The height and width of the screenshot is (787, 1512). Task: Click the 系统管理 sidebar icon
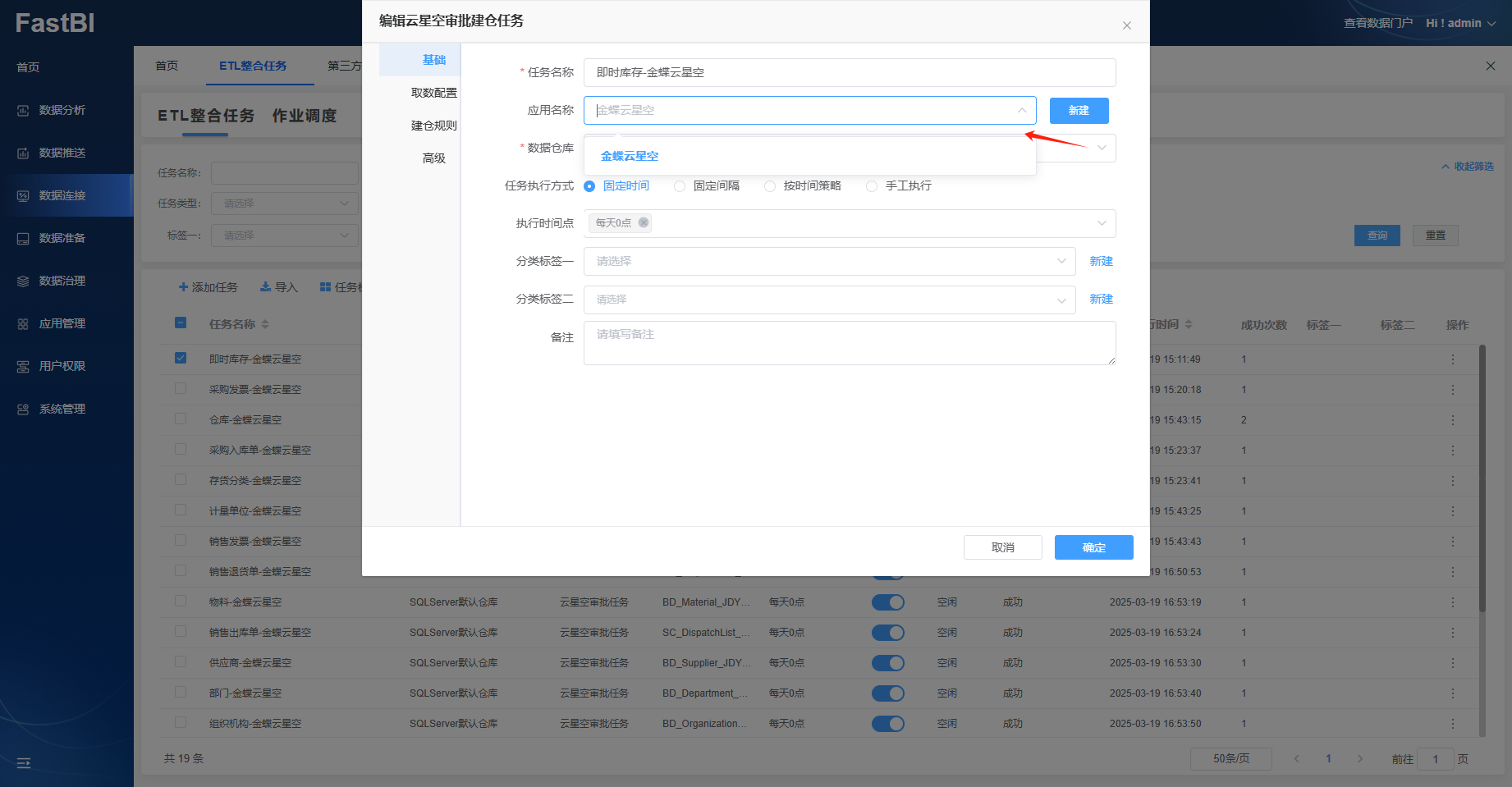(23, 409)
